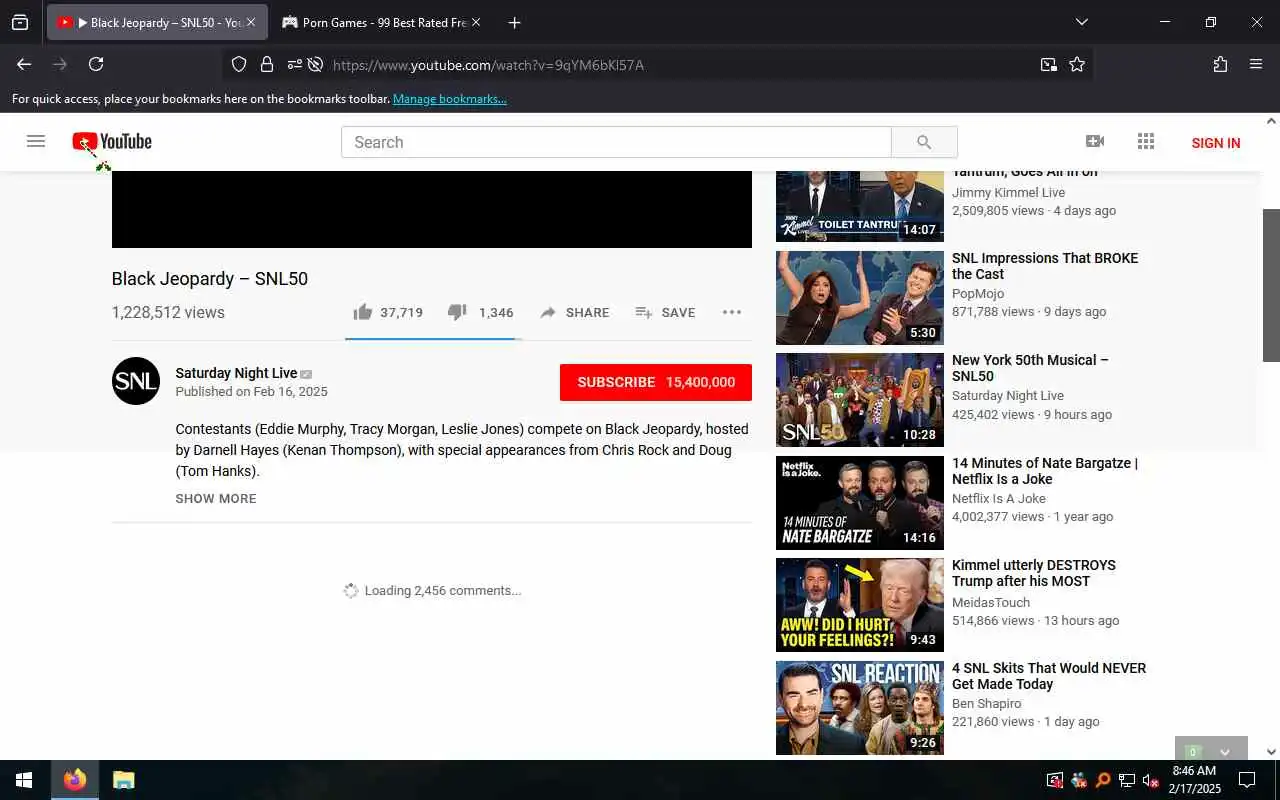The width and height of the screenshot is (1280, 800).
Task: Open Firefox View tab icon
Action: click(20, 22)
